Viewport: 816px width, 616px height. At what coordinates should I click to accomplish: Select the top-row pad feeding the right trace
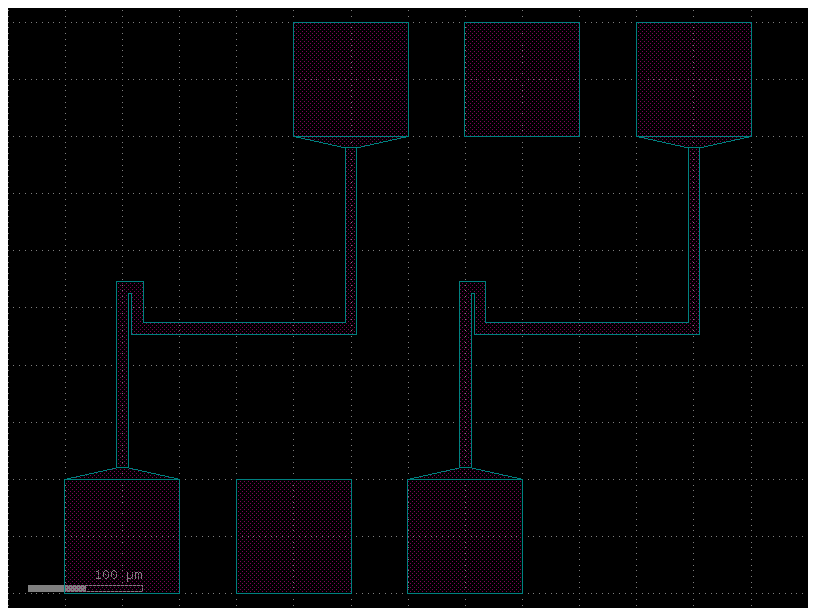click(694, 80)
